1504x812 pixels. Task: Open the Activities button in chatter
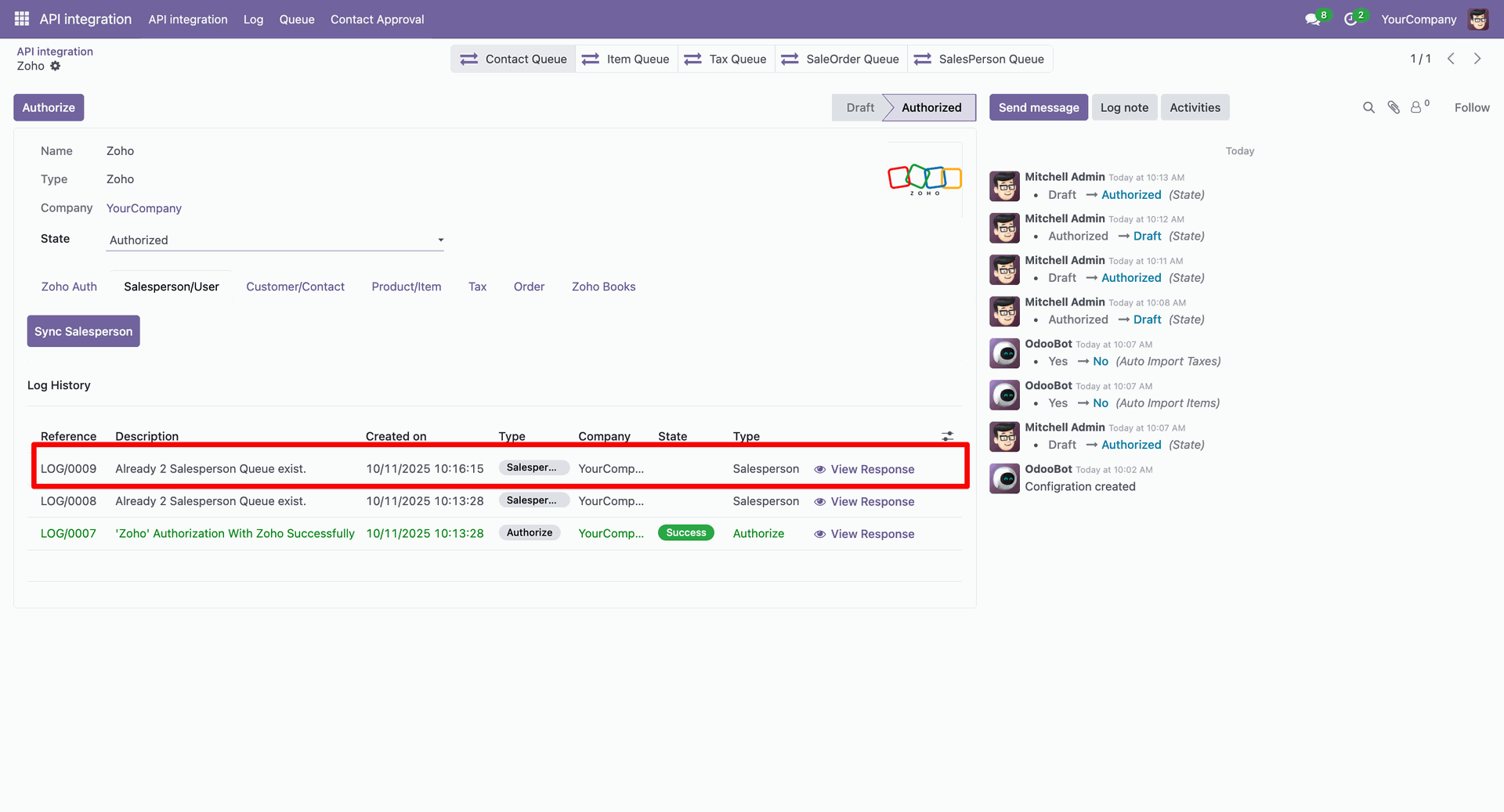point(1195,107)
